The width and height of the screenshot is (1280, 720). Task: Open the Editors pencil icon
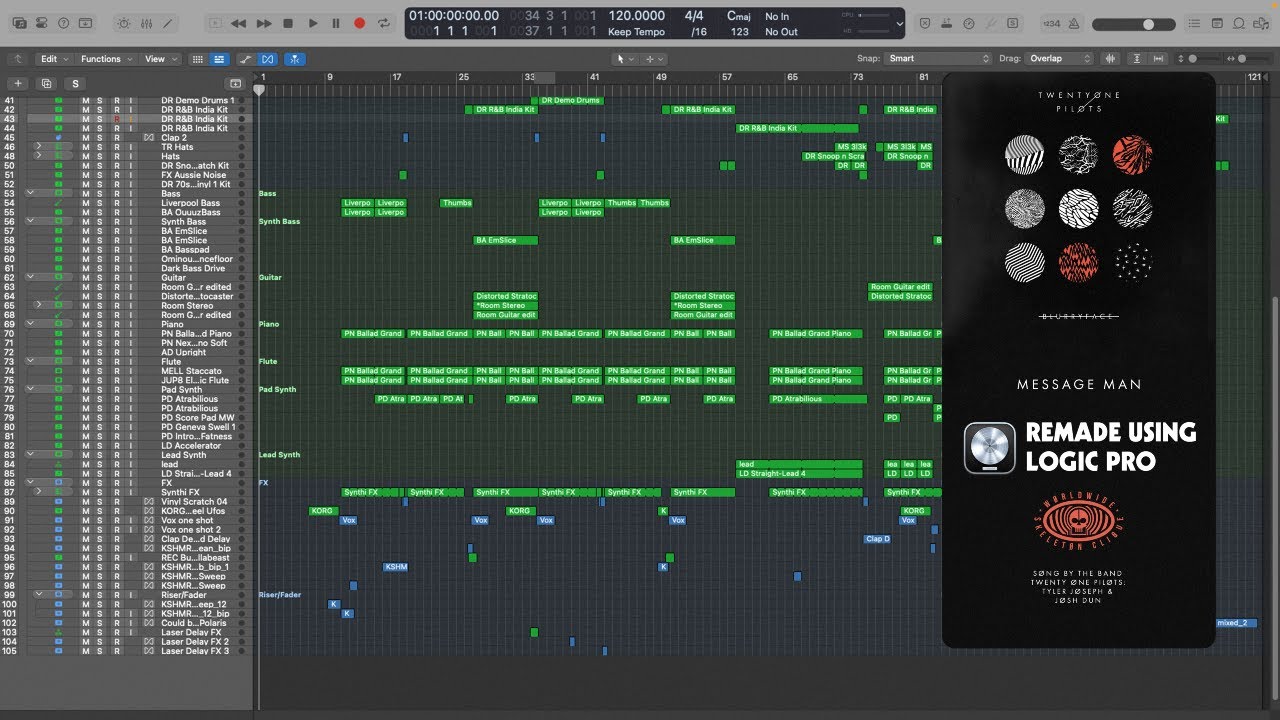point(168,23)
